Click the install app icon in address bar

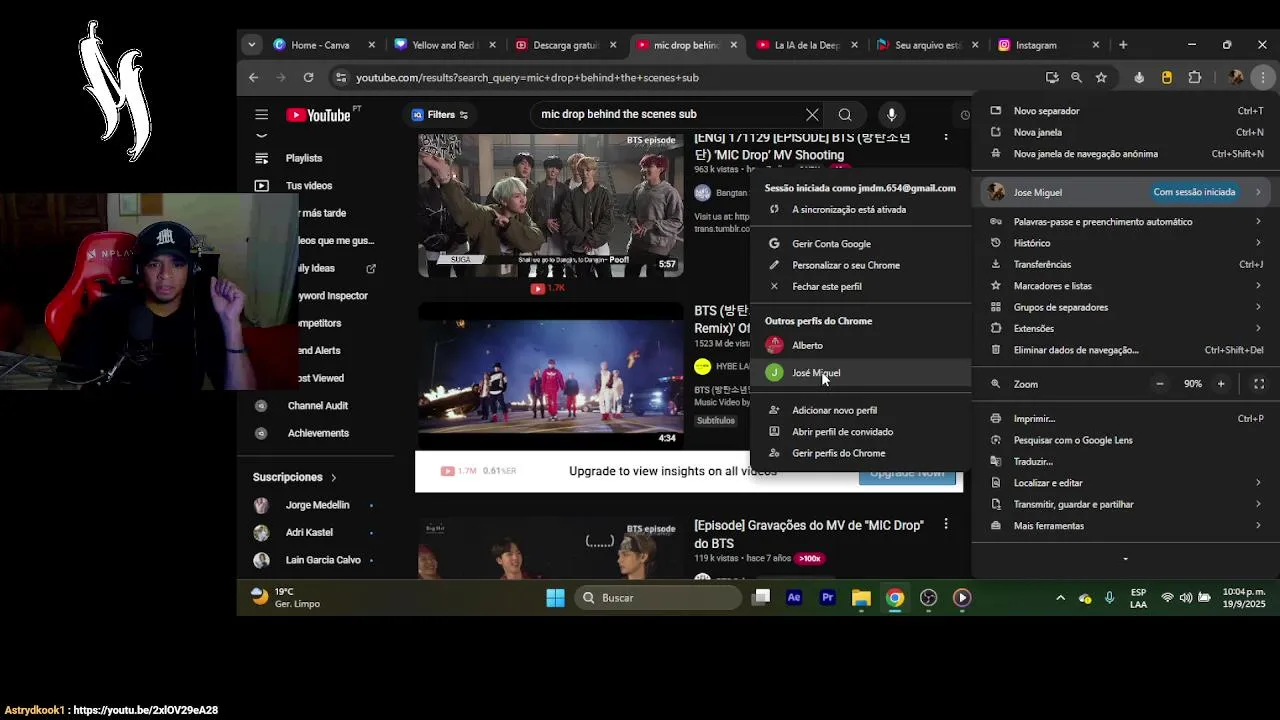point(1052,77)
